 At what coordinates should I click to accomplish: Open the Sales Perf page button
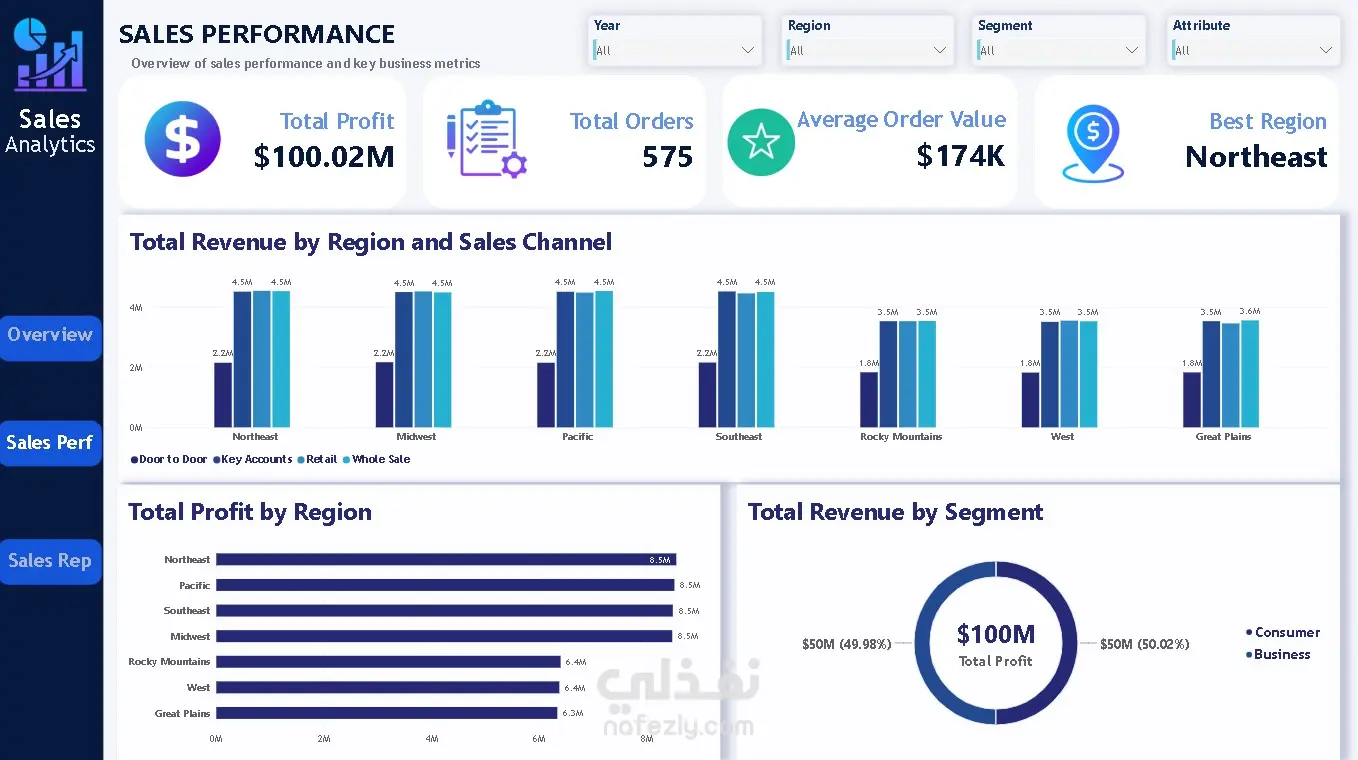coord(50,443)
